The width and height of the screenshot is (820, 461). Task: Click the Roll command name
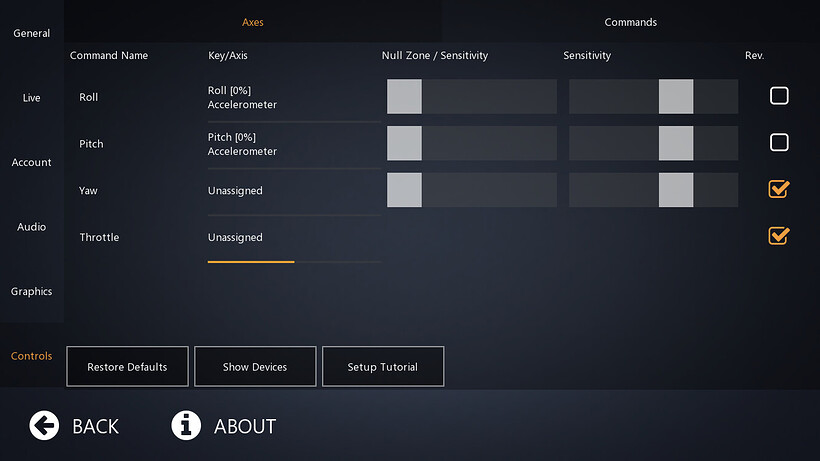point(88,97)
